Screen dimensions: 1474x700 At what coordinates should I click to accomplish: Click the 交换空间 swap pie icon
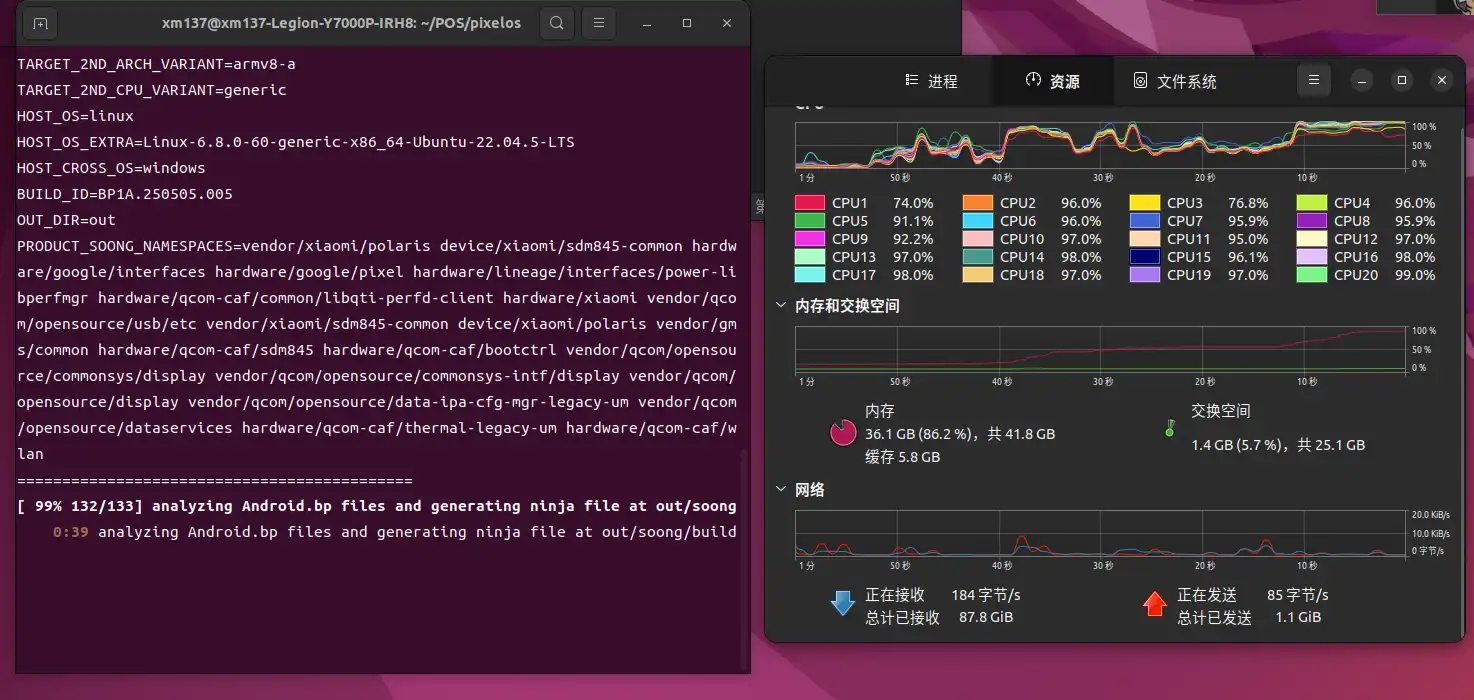point(1169,430)
